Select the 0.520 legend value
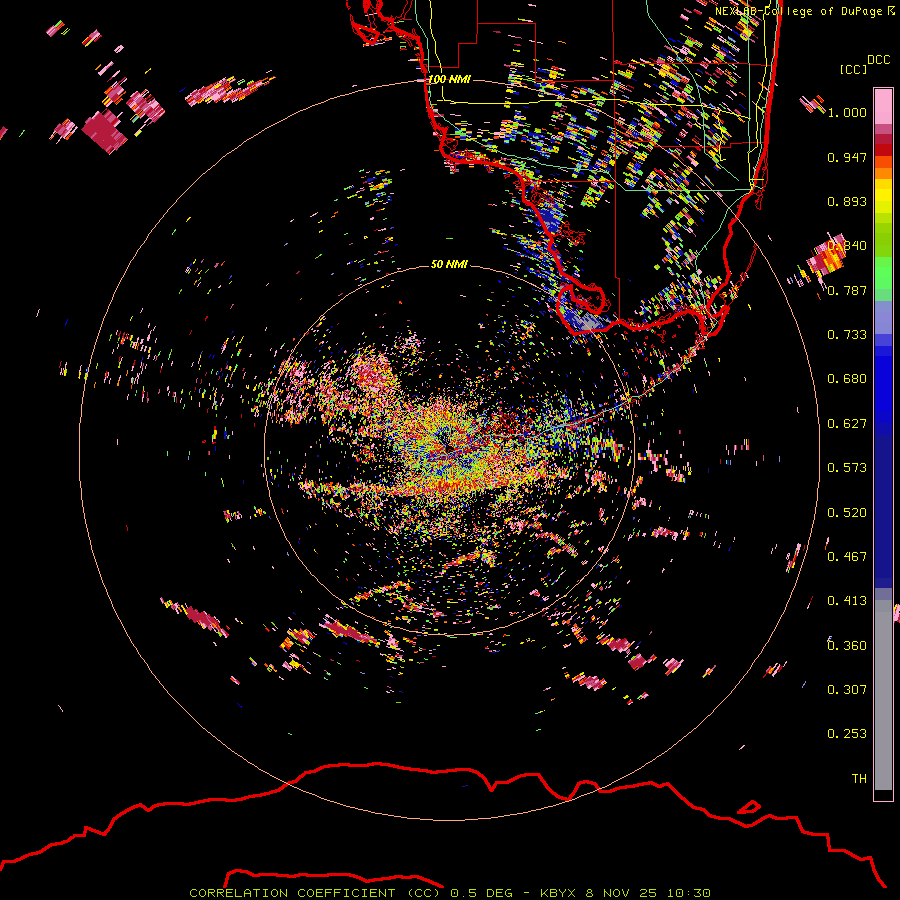The width and height of the screenshot is (900, 900). click(847, 513)
